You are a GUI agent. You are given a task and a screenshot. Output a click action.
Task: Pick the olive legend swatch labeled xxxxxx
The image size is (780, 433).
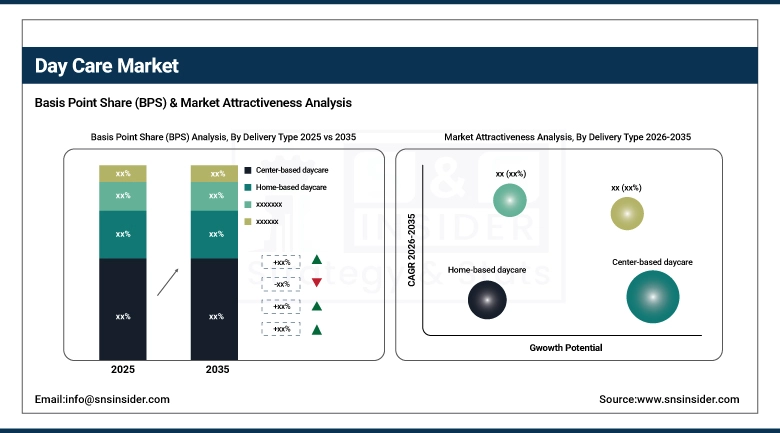coord(248,220)
